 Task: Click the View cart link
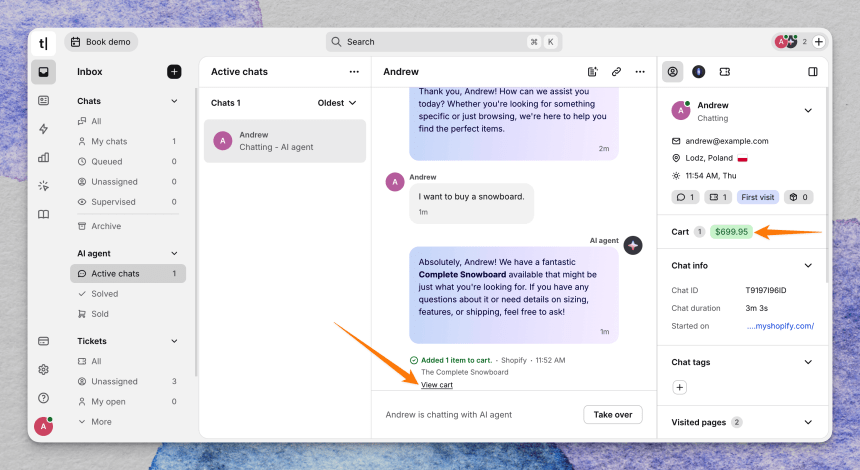pyautogui.click(x=437, y=385)
